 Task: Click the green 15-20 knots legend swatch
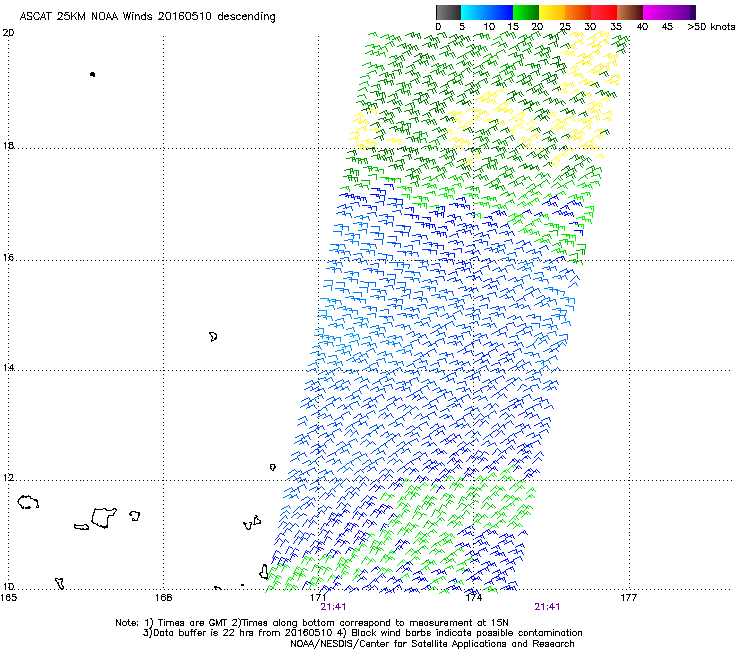pyautogui.click(x=526, y=12)
